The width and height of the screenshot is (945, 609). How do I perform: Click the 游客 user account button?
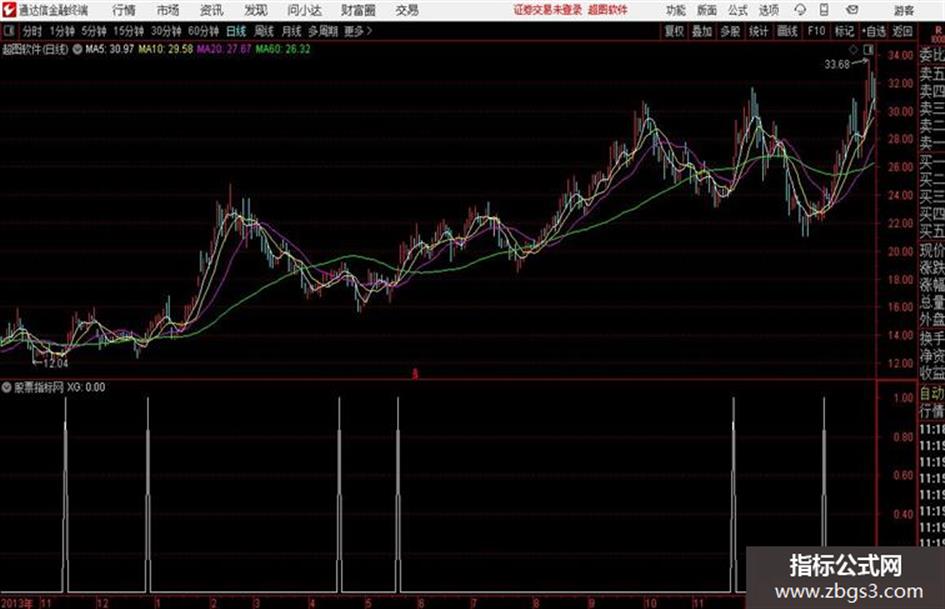[904, 10]
